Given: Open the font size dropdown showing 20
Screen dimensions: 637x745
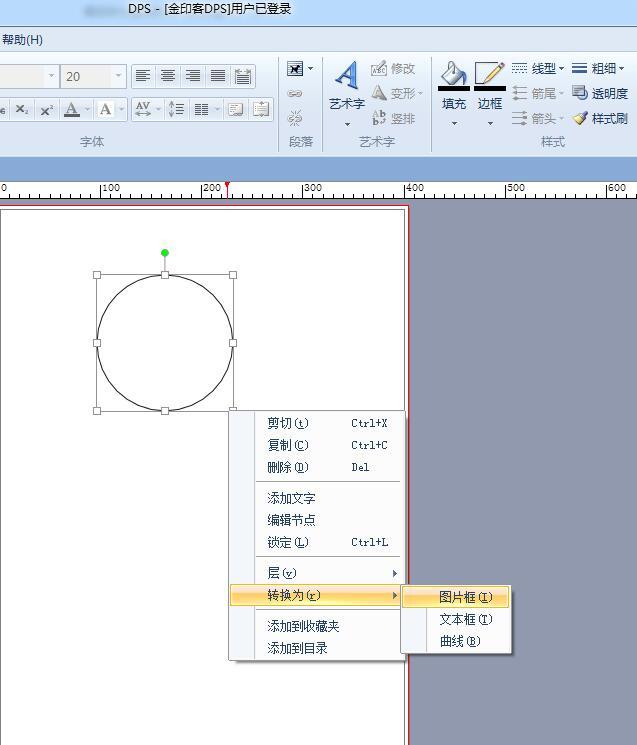Looking at the screenshot, I should pos(118,76).
